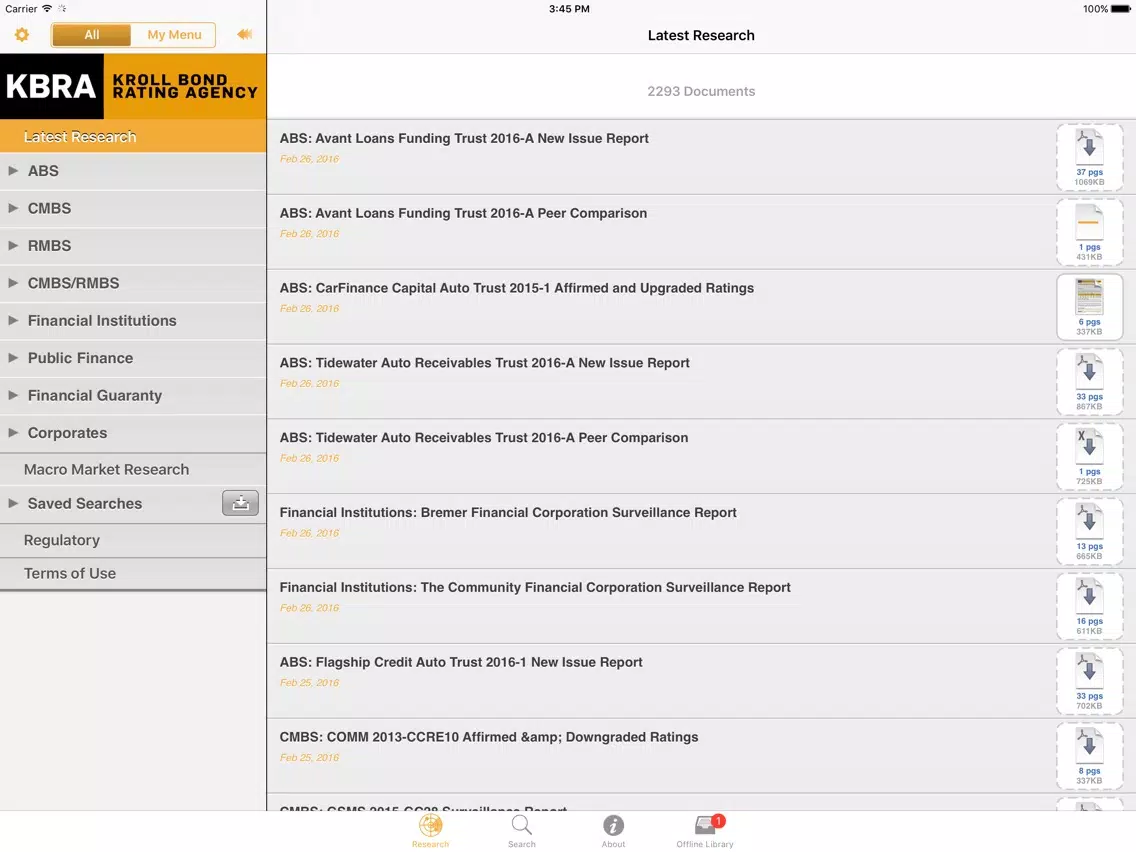Click the Saved Searches download tray button

(241, 504)
